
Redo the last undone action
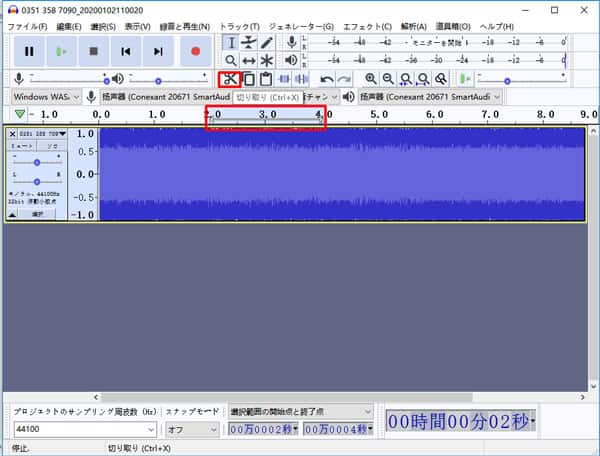click(x=344, y=80)
